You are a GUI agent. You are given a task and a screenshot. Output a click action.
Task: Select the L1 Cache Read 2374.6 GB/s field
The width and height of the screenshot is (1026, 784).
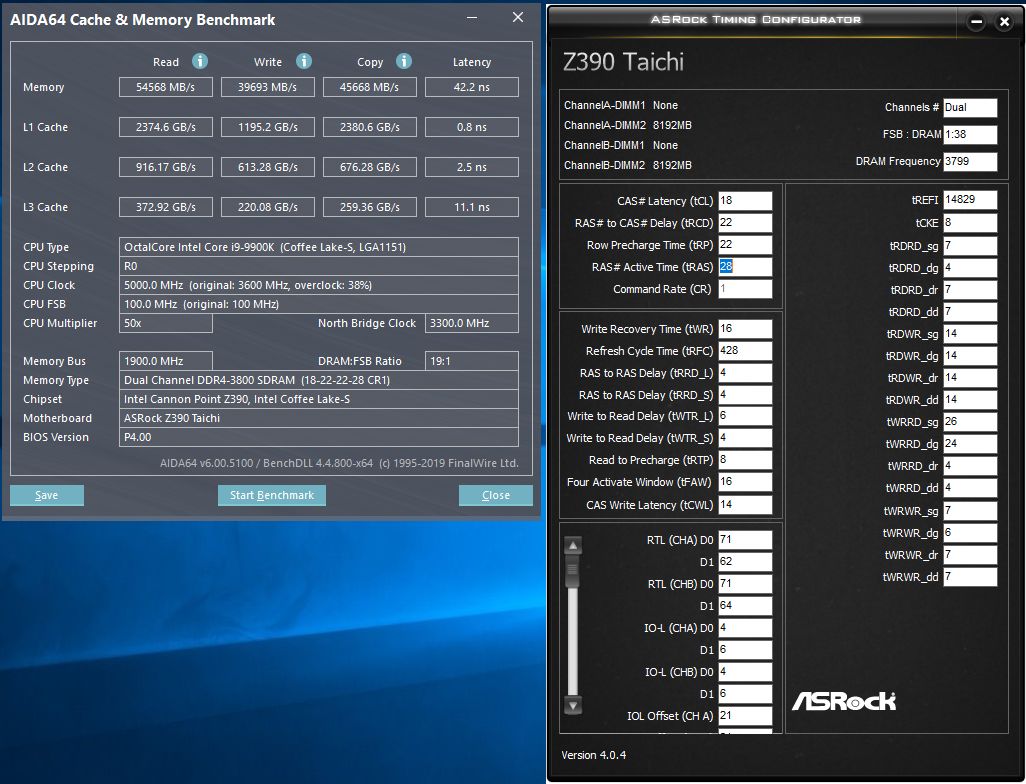coord(166,127)
